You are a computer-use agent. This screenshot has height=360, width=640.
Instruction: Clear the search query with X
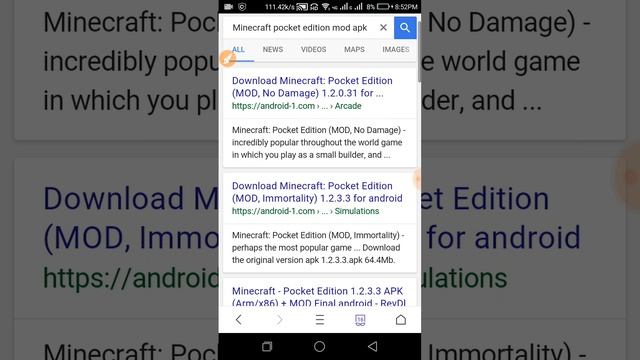point(383,27)
